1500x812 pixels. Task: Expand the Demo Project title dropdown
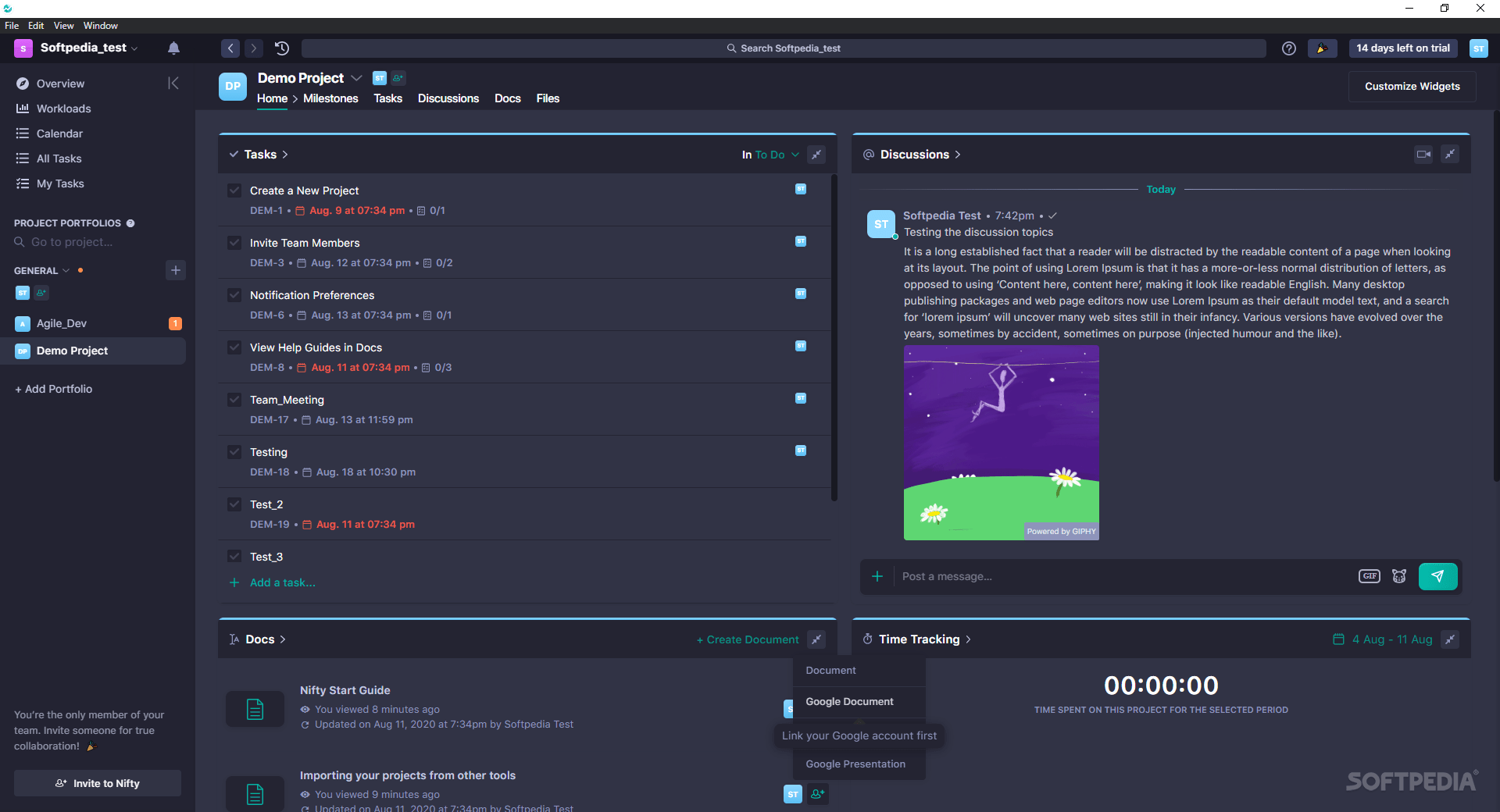point(356,78)
